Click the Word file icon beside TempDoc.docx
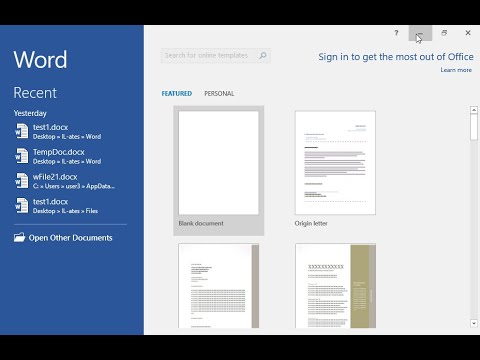The height and width of the screenshot is (360, 480). point(22,156)
